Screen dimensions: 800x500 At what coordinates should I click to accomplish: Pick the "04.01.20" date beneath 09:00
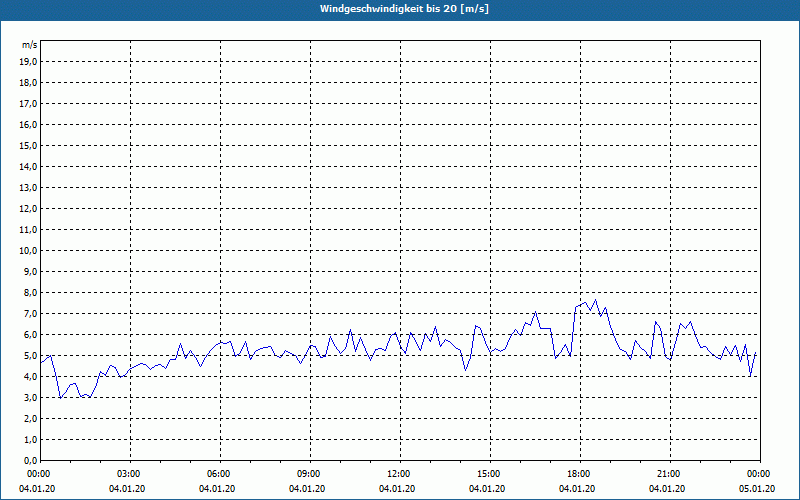coord(307,489)
